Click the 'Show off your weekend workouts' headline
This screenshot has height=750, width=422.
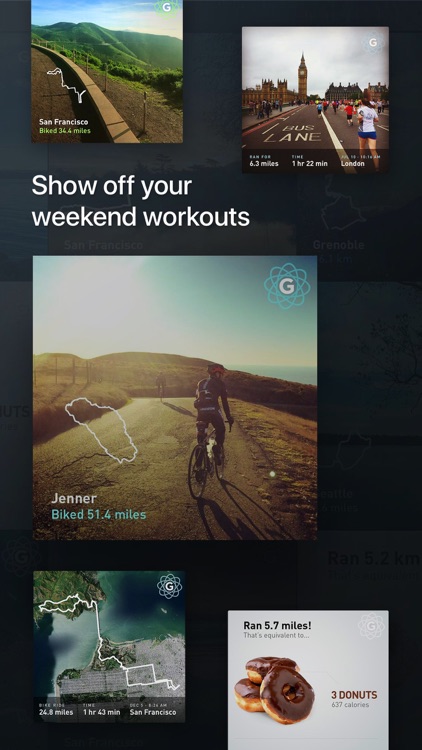point(141,201)
